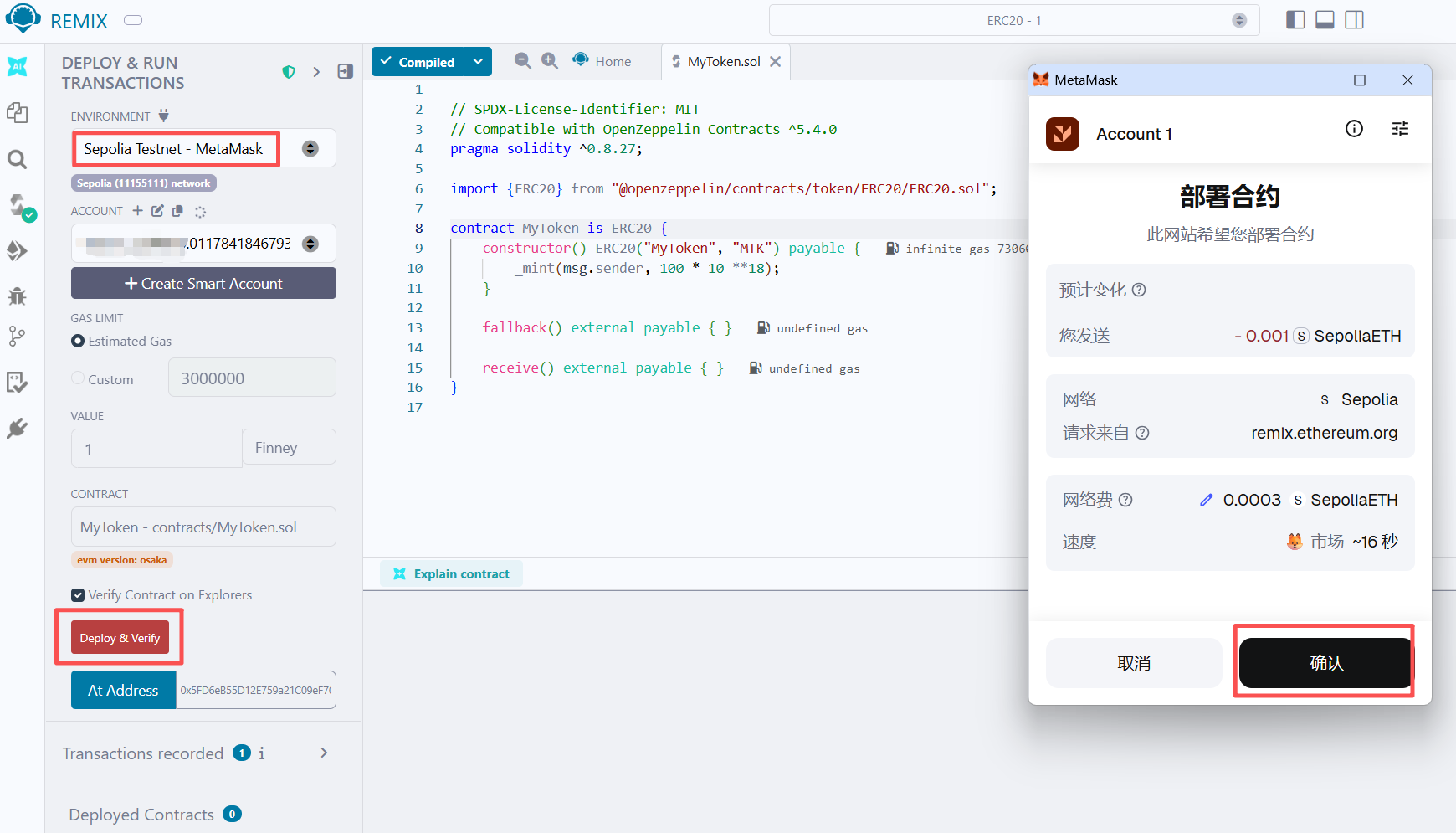This screenshot has width=1456, height=833.
Task: Select the Deploy & Run Ethereum sidebar icon
Action: (18, 250)
